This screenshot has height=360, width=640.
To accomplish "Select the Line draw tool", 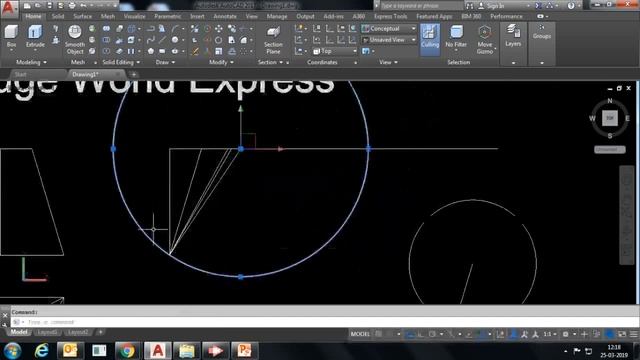I will (162, 40).
